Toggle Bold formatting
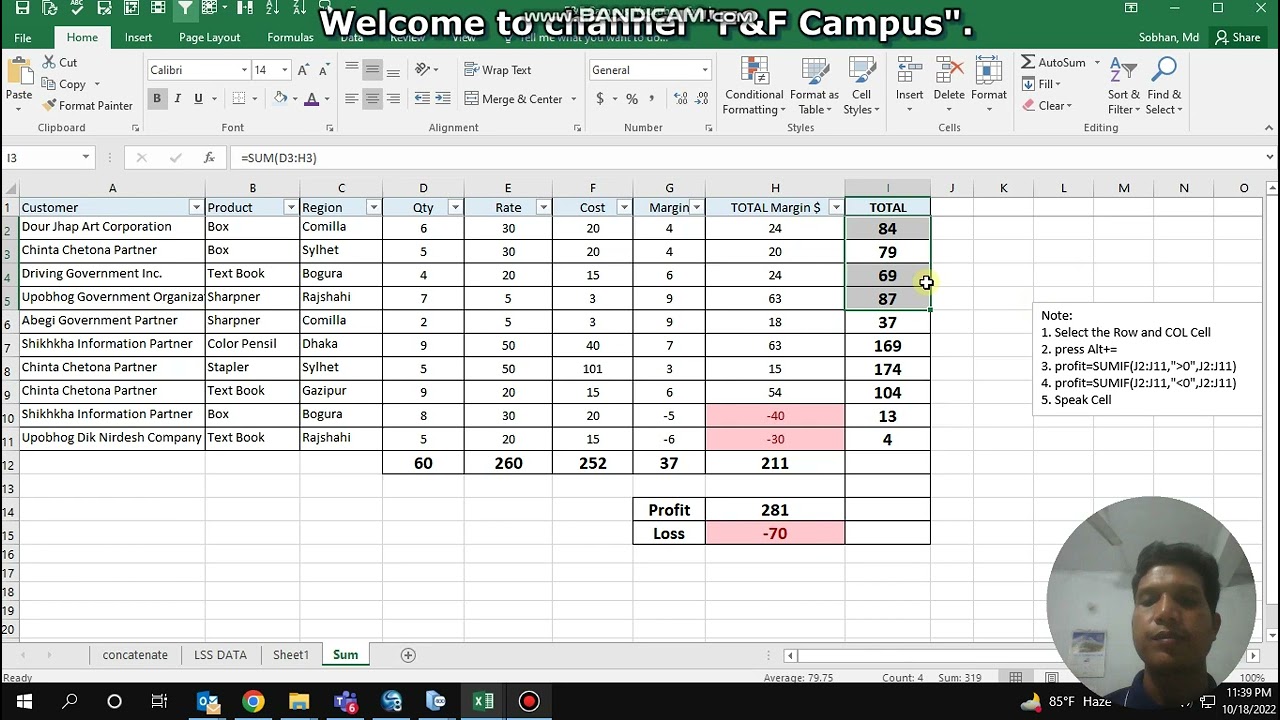 [x=157, y=98]
